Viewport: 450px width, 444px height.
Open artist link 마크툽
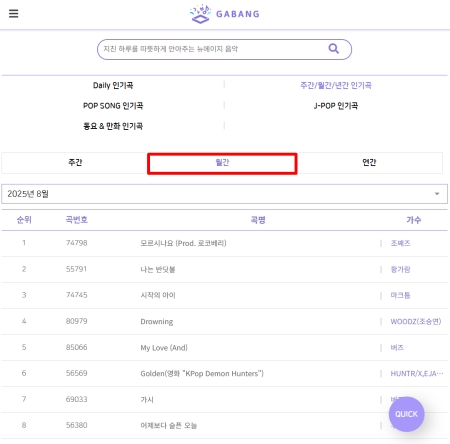click(x=400, y=295)
